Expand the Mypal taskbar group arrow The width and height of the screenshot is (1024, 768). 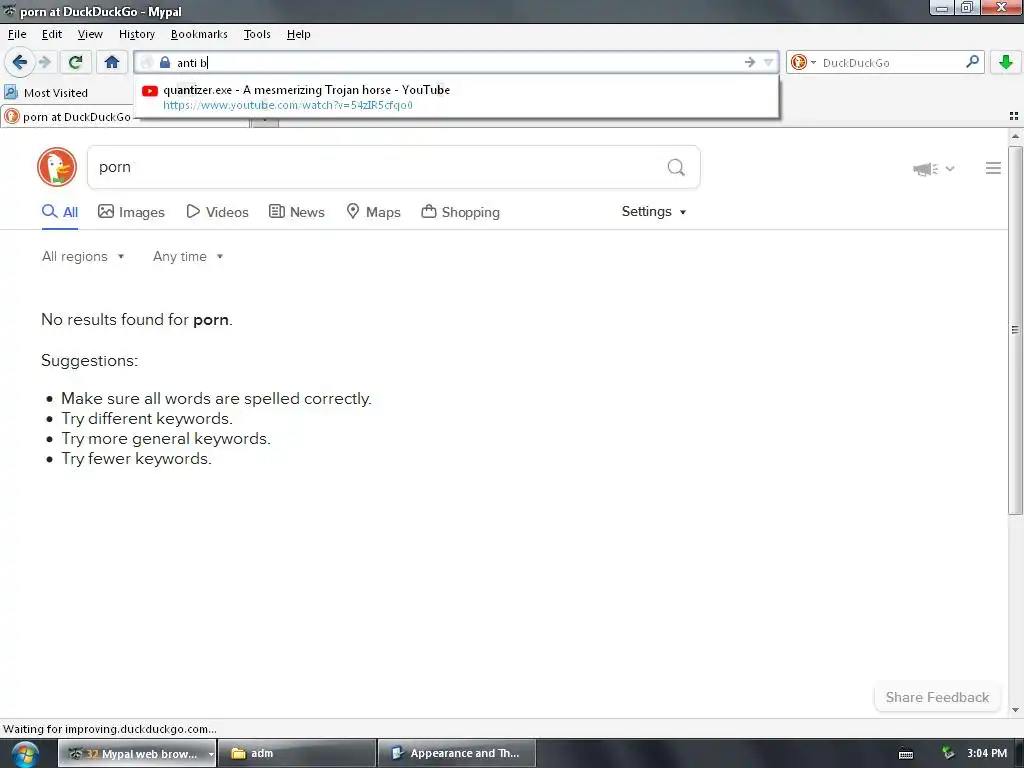coord(211,754)
